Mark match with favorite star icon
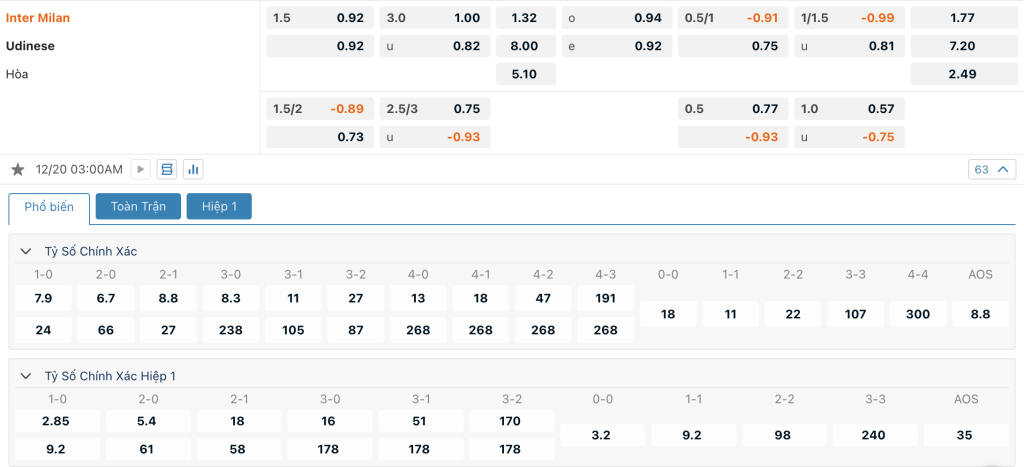The width and height of the screenshot is (1024, 467). [18, 170]
